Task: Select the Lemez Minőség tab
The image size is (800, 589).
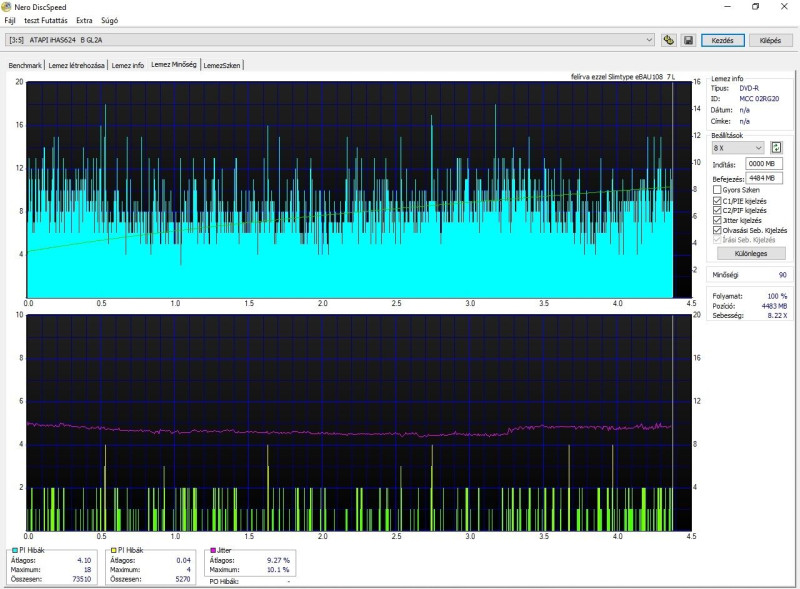Action: (x=174, y=64)
